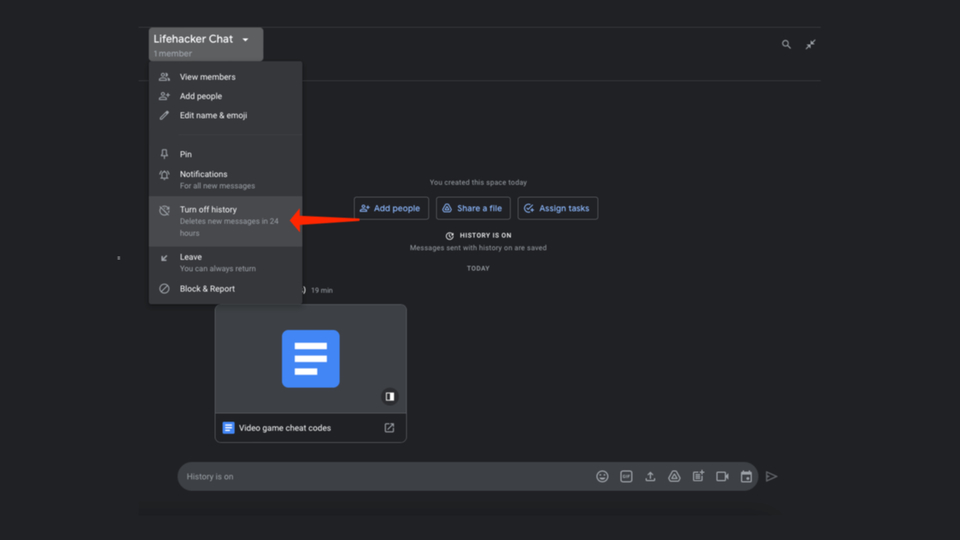This screenshot has width=960, height=540.
Task: Click the Video game cheat codes title
Action: pyautogui.click(x=285, y=428)
